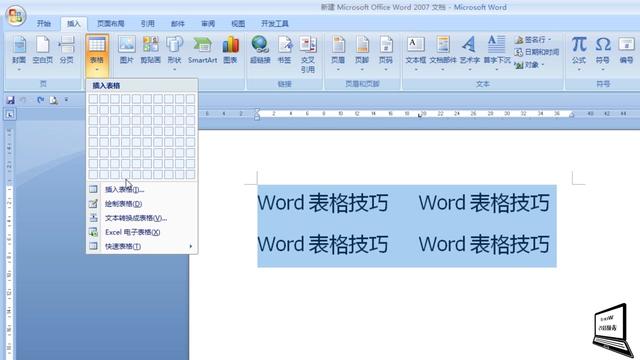
Task: Expand the arrow under 页脚
Action: pyautogui.click(x=362, y=70)
